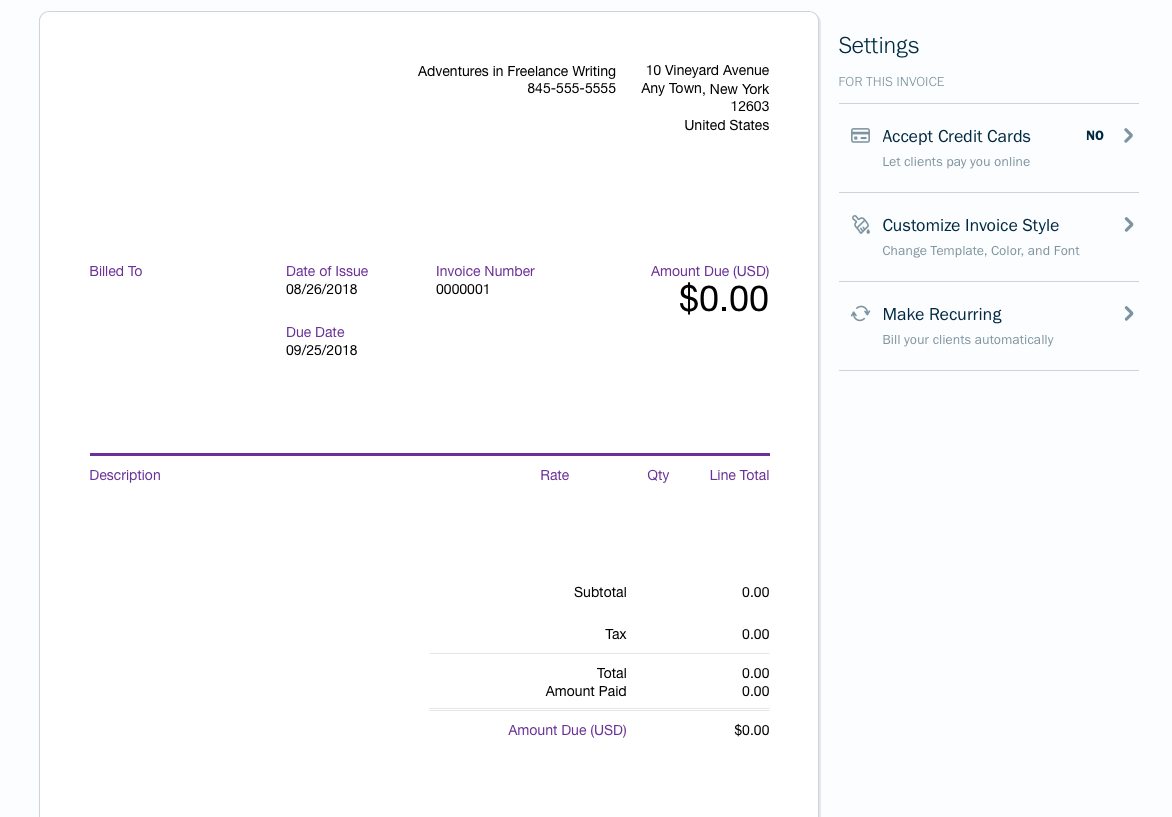Screen dimensions: 1172x817
Task: Click the credit card icon beside Accept Credit Cards
Action: tap(860, 136)
